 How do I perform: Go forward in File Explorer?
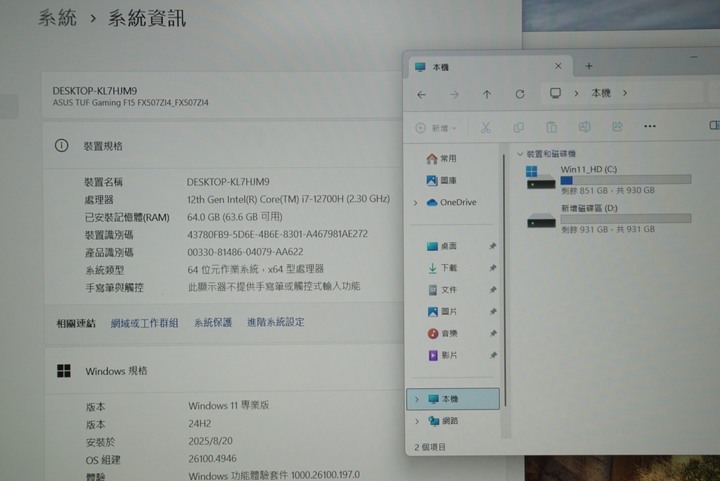[455, 95]
